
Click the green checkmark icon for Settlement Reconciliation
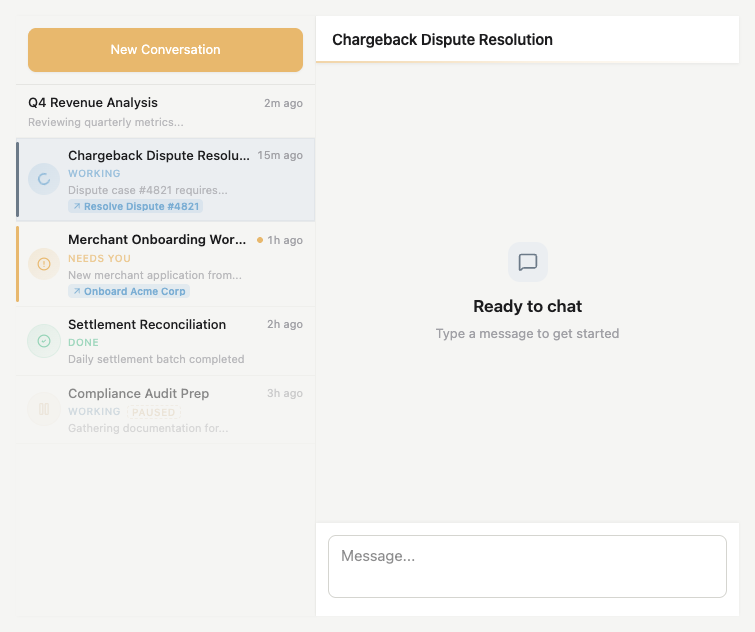click(43, 341)
